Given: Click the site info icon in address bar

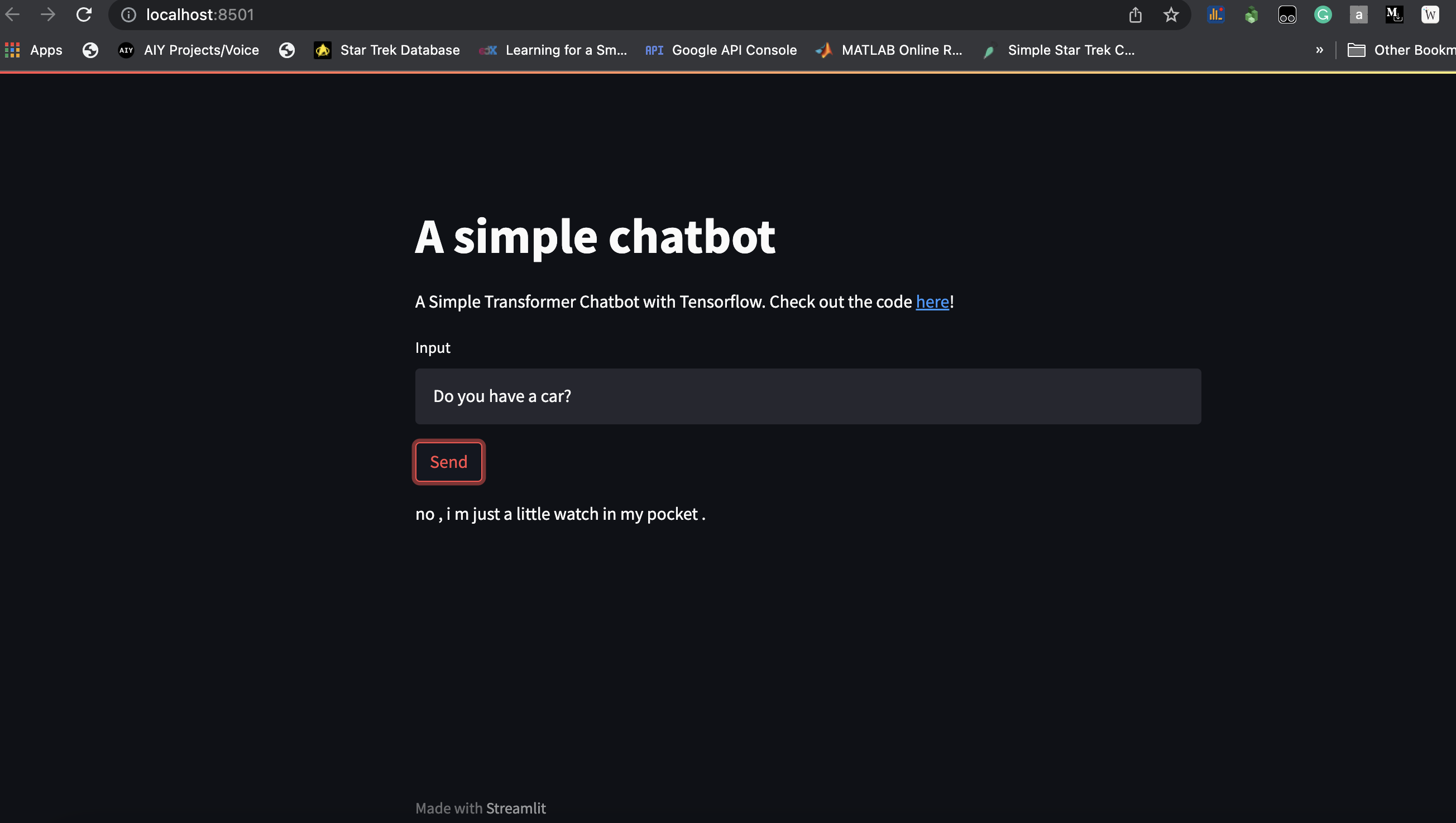Looking at the screenshot, I should tap(128, 15).
